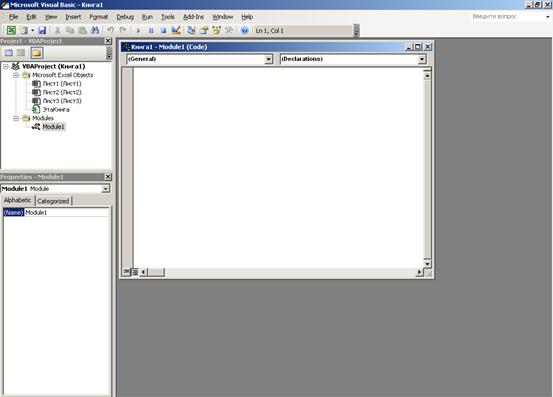Click the Copy icon in the toolbar

pyautogui.click(x=70, y=30)
